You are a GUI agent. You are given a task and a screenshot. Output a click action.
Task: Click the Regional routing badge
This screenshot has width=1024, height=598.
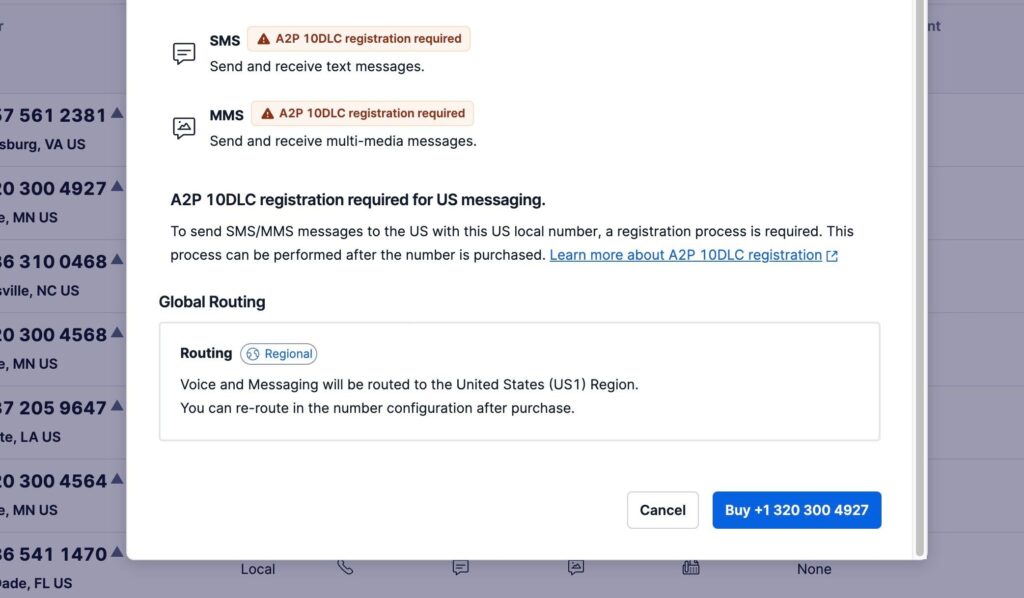279,354
